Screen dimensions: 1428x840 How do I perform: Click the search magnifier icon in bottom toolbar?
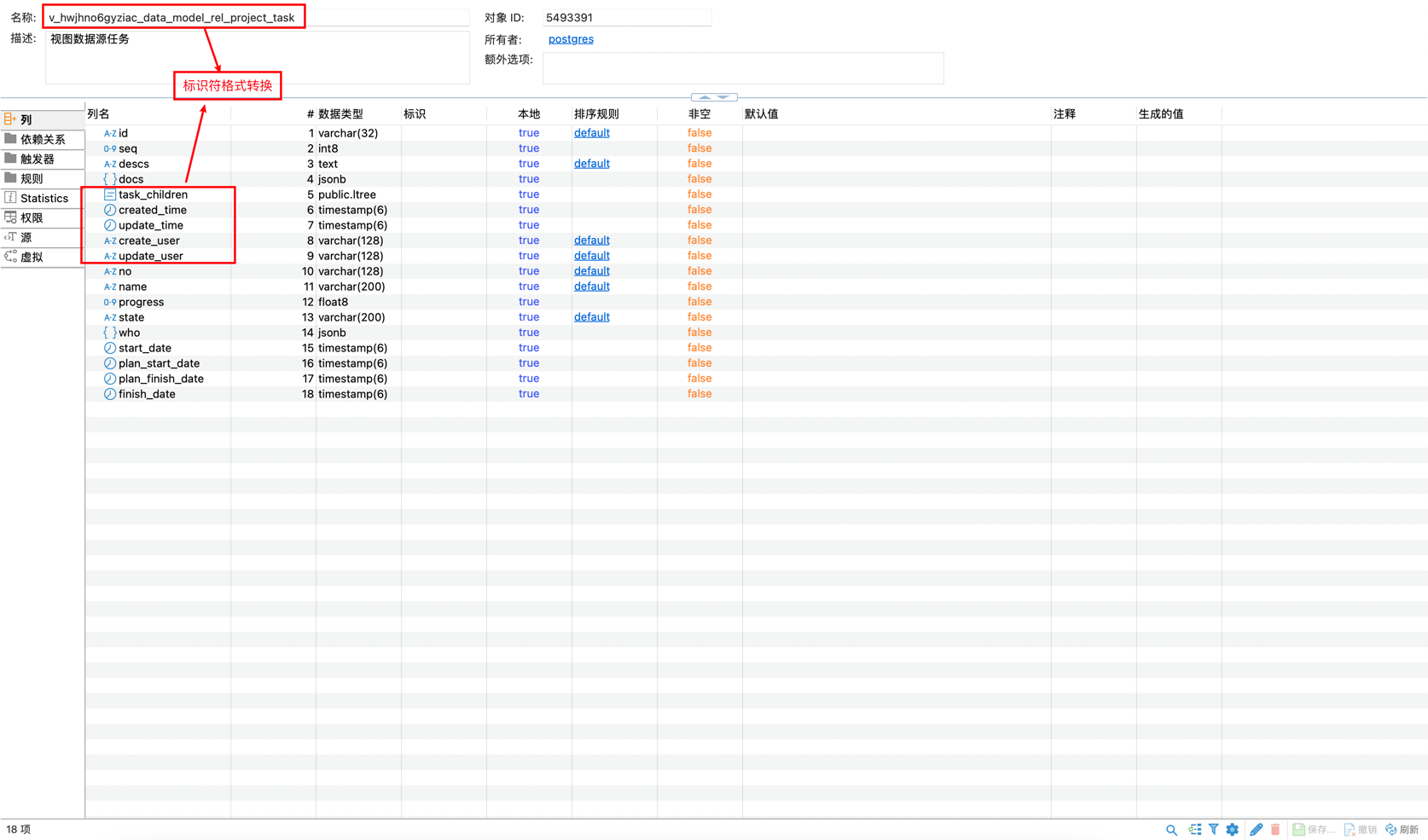point(1171,830)
